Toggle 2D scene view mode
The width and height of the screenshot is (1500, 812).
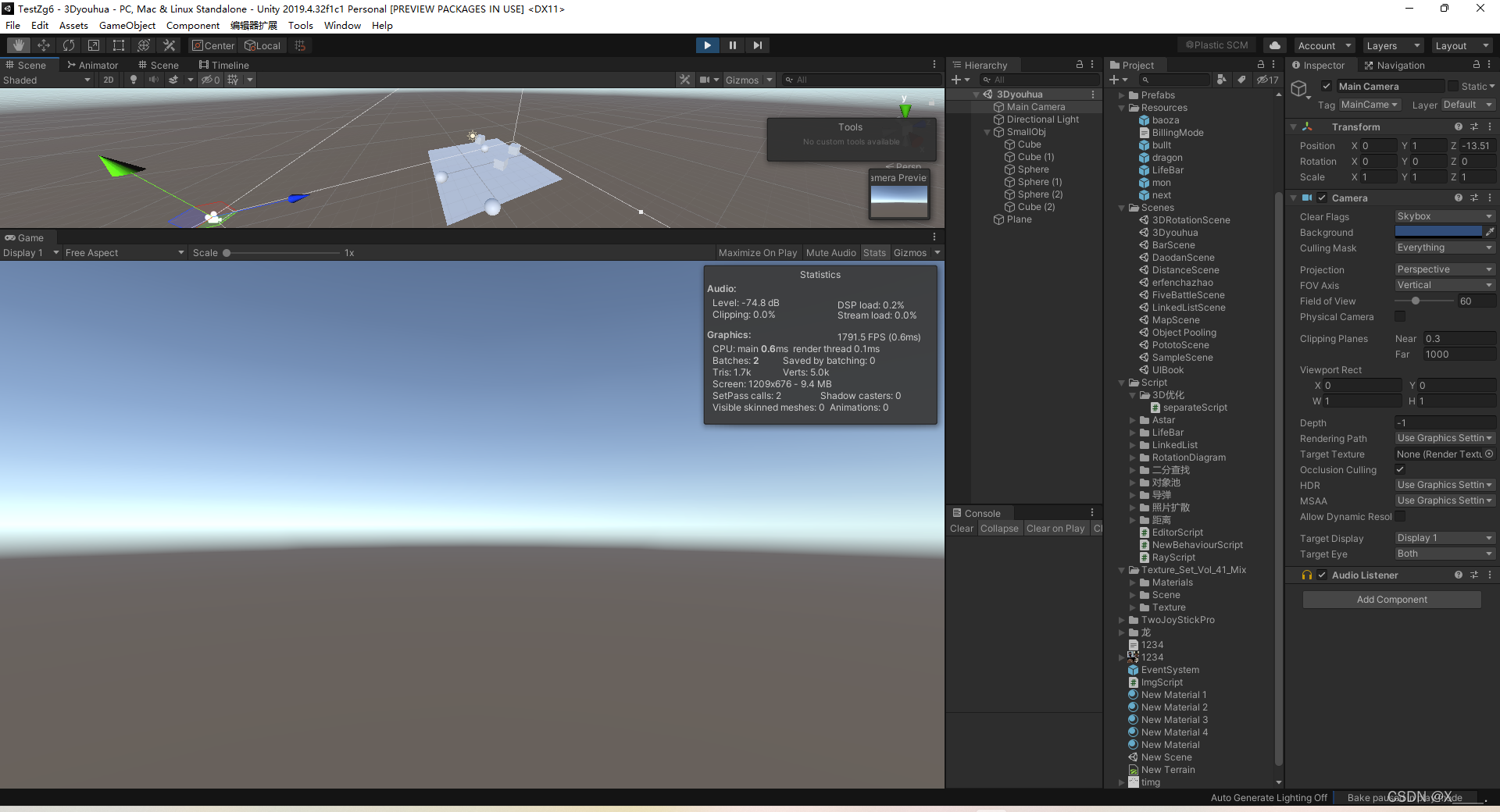[x=109, y=80]
